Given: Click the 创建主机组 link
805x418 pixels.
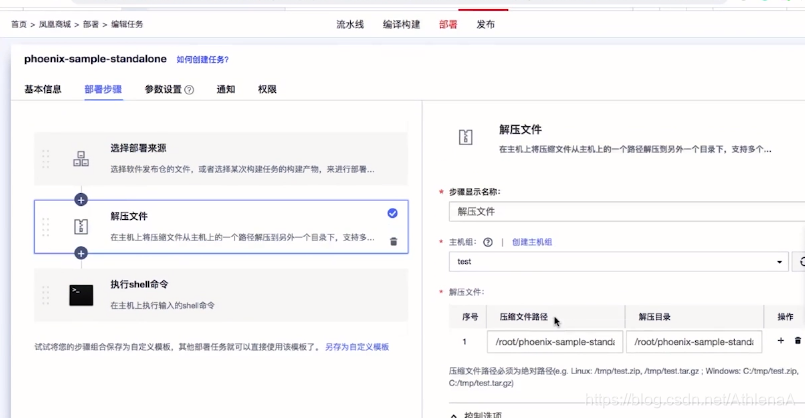Looking at the screenshot, I should click(x=532, y=242).
